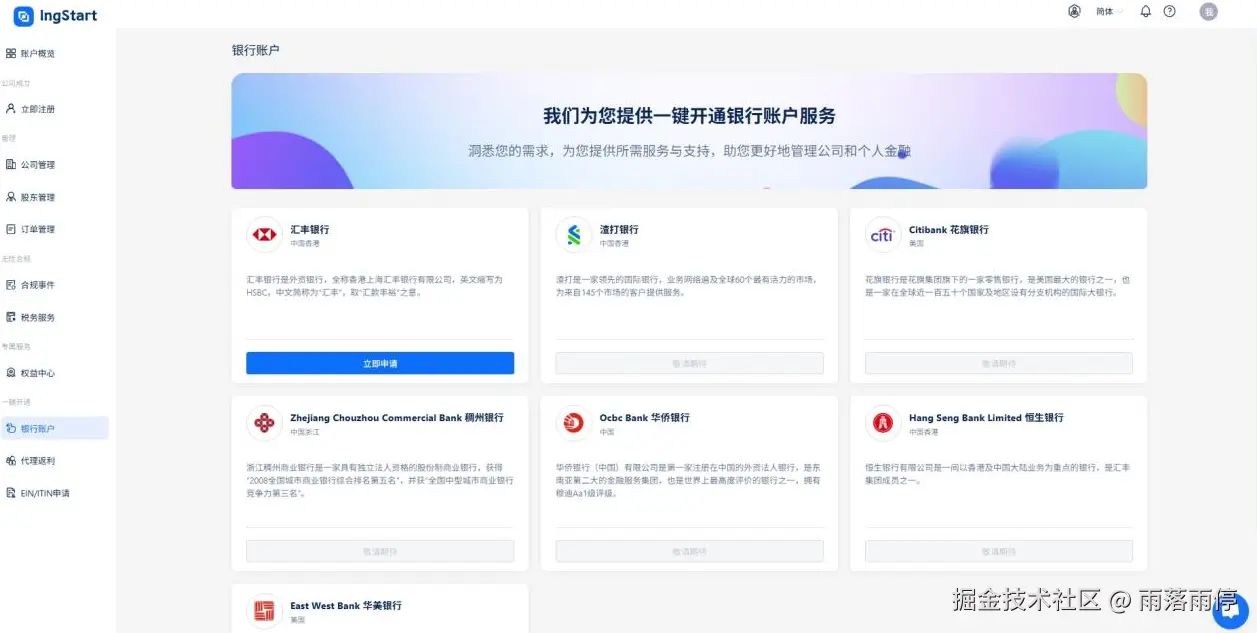The width and height of the screenshot is (1257, 633).
Task: Click the HSBC 汇丰银行 logo
Action: click(264, 235)
